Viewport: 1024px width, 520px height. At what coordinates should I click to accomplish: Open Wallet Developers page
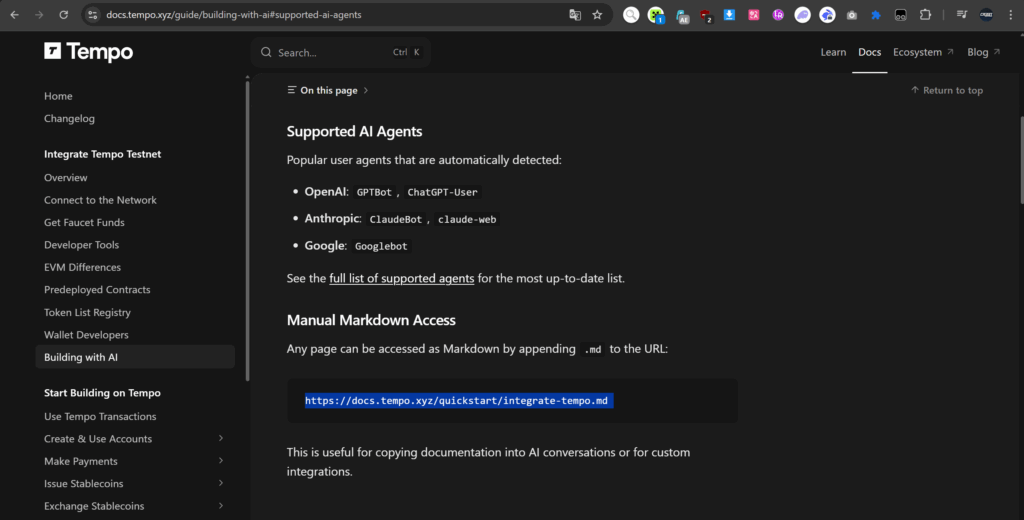(86, 334)
